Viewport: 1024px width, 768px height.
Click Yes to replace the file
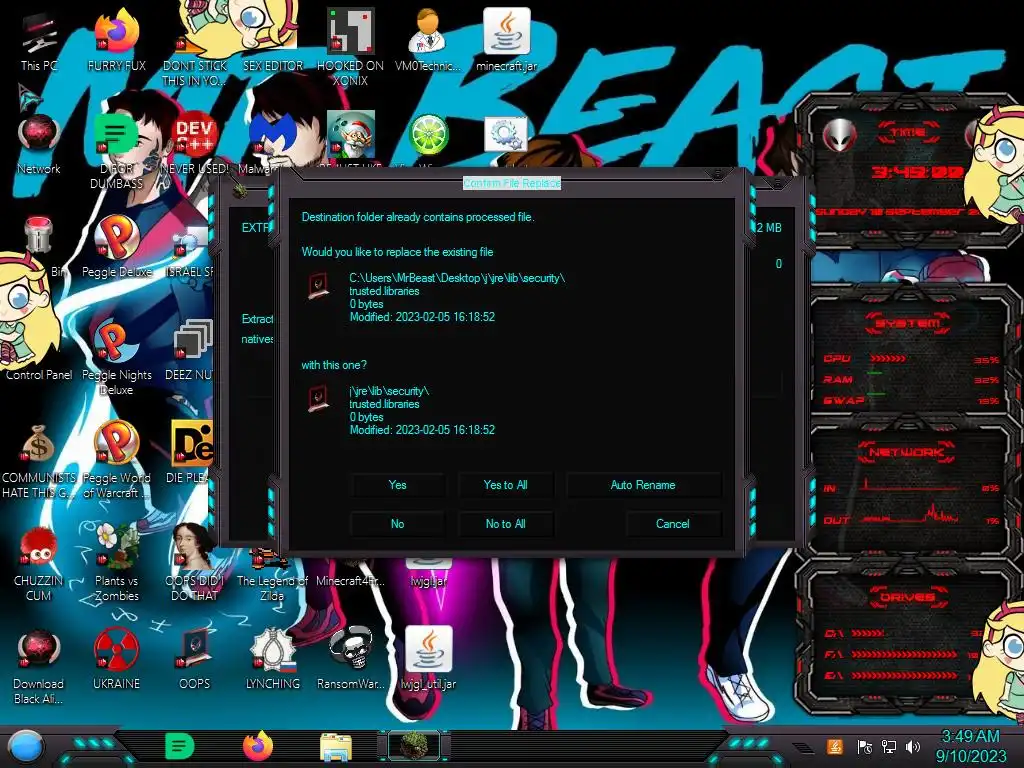click(397, 485)
